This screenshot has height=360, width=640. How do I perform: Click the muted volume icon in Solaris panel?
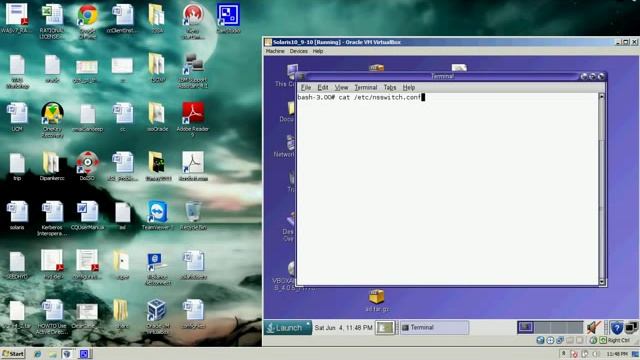594,327
